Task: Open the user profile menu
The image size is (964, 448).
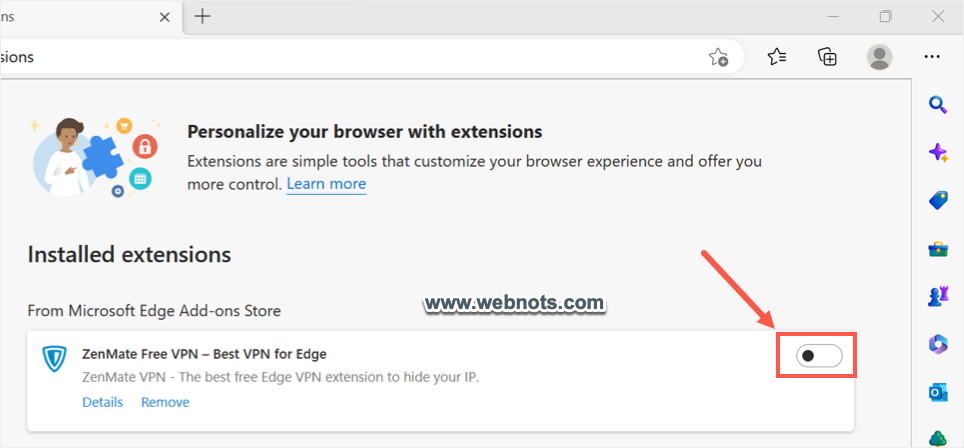Action: [879, 57]
